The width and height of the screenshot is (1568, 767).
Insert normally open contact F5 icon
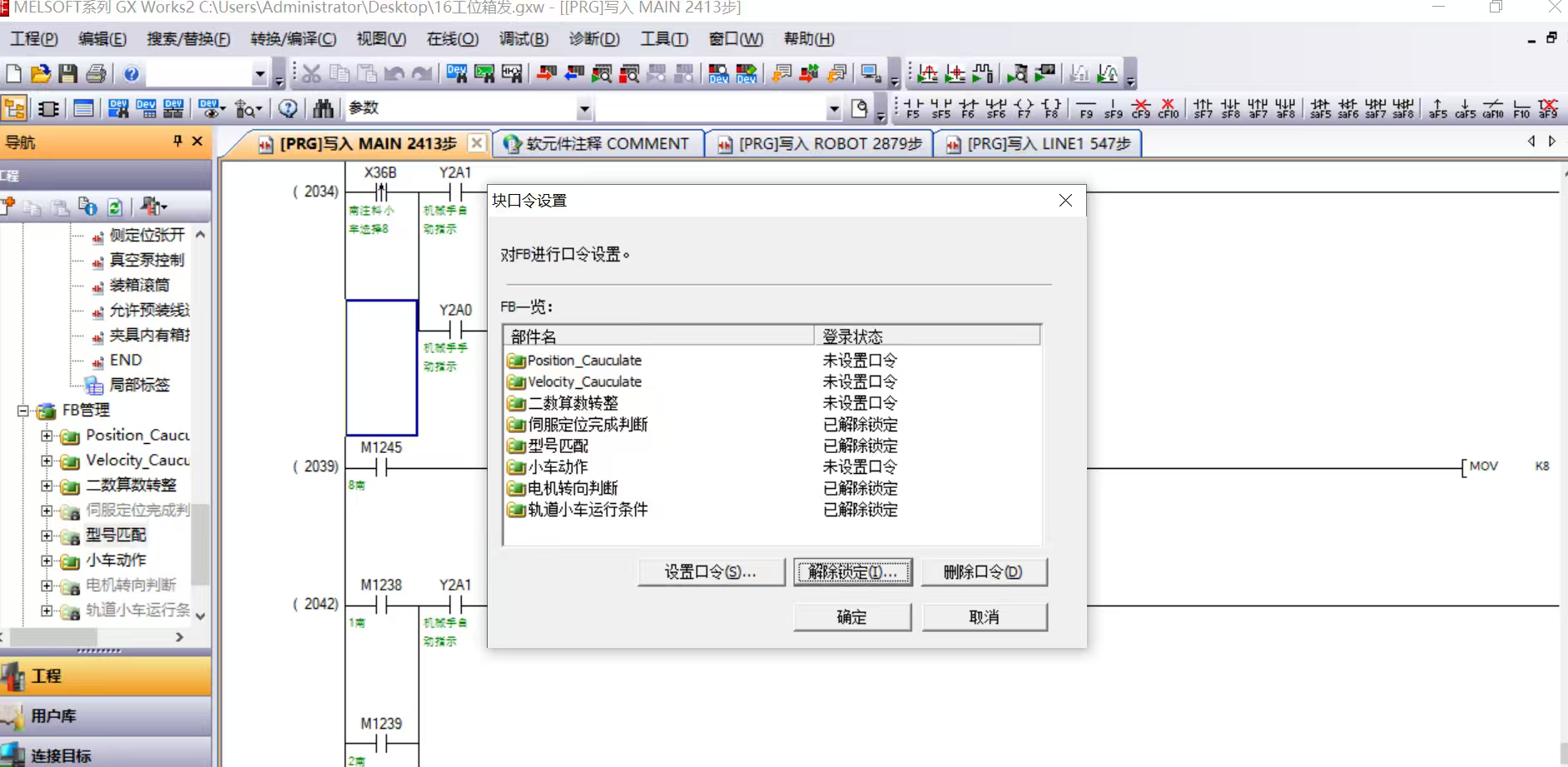click(913, 109)
